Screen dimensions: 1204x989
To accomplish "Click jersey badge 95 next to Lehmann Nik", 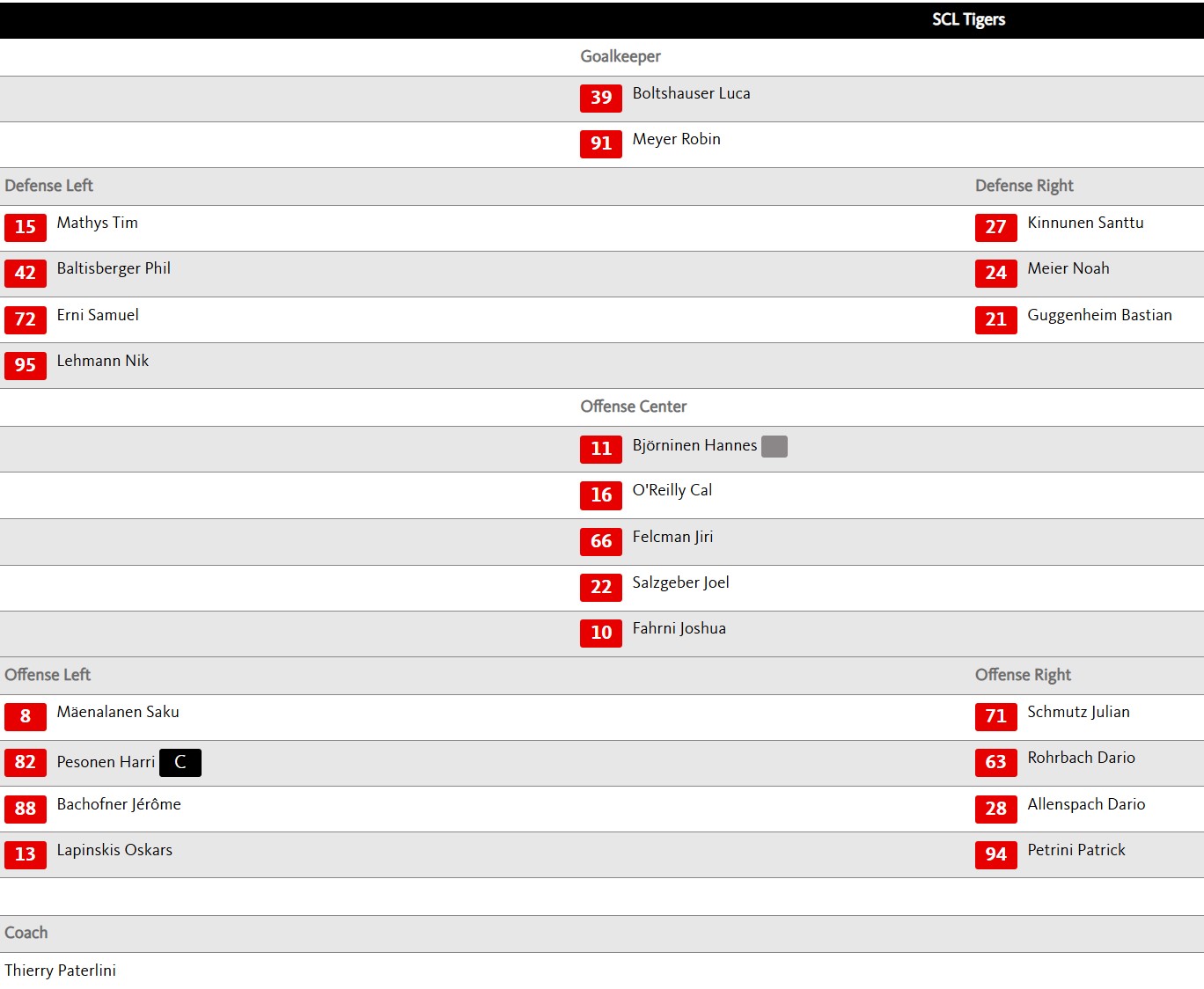I will point(26,365).
